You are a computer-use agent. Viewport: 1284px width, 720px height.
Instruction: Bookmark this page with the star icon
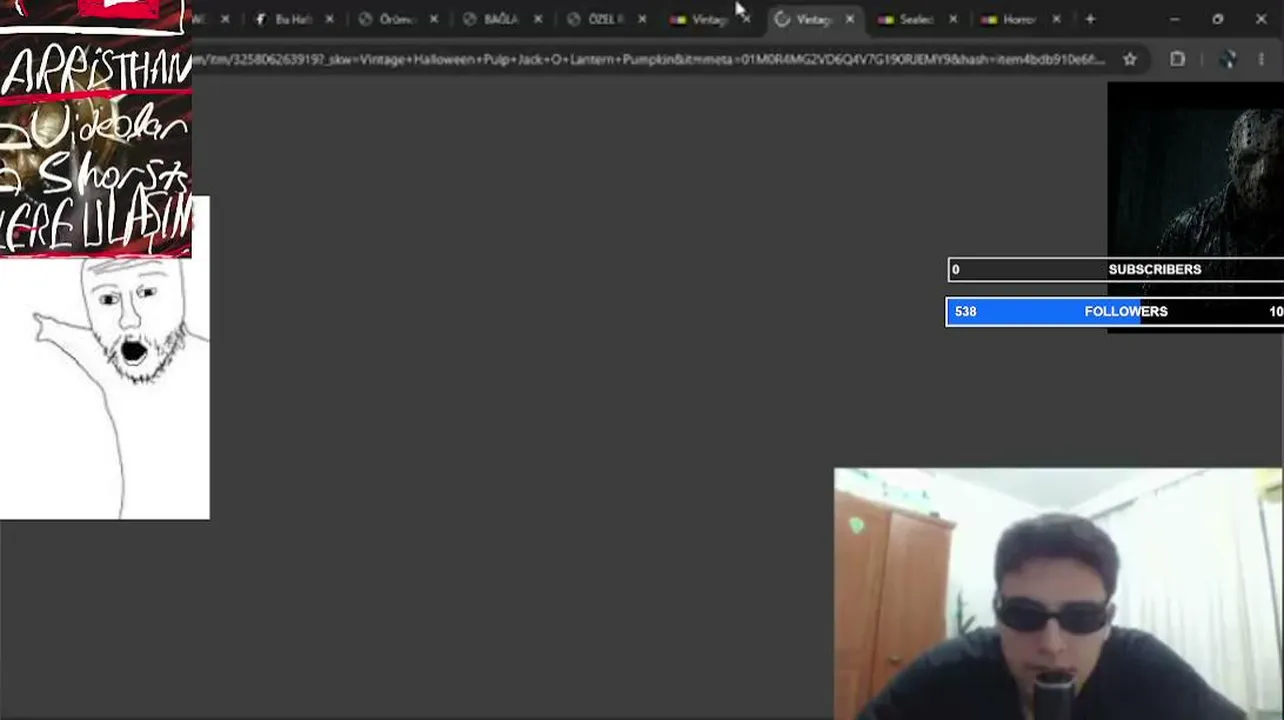click(1129, 59)
